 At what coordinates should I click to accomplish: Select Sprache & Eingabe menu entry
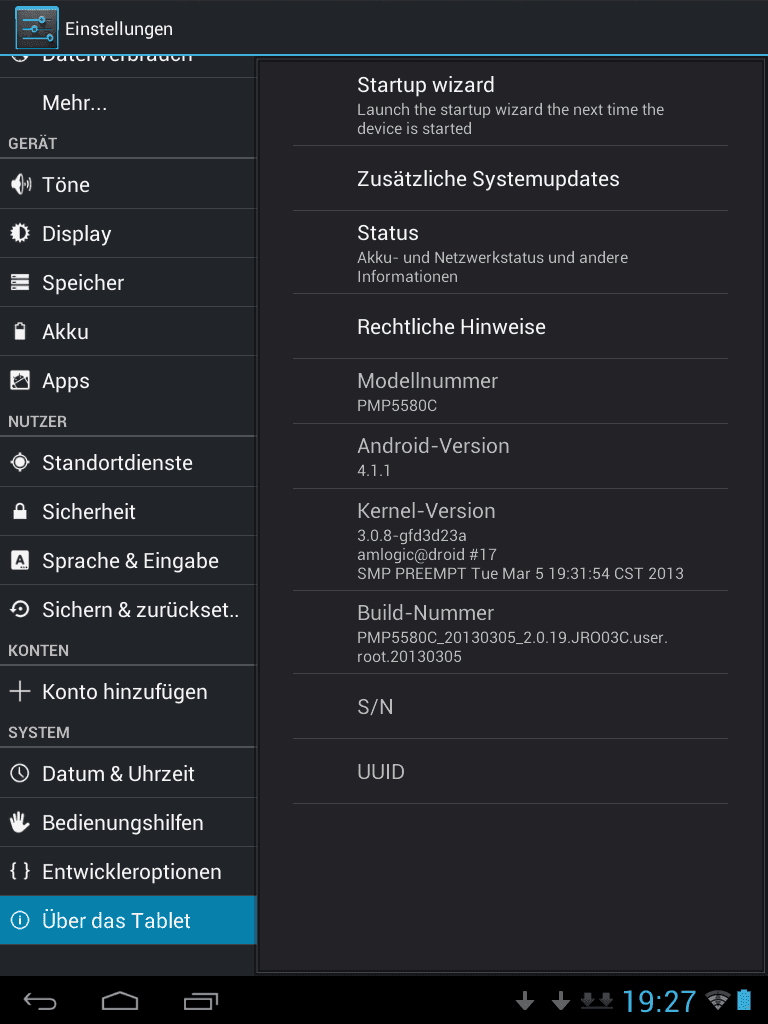click(x=128, y=560)
